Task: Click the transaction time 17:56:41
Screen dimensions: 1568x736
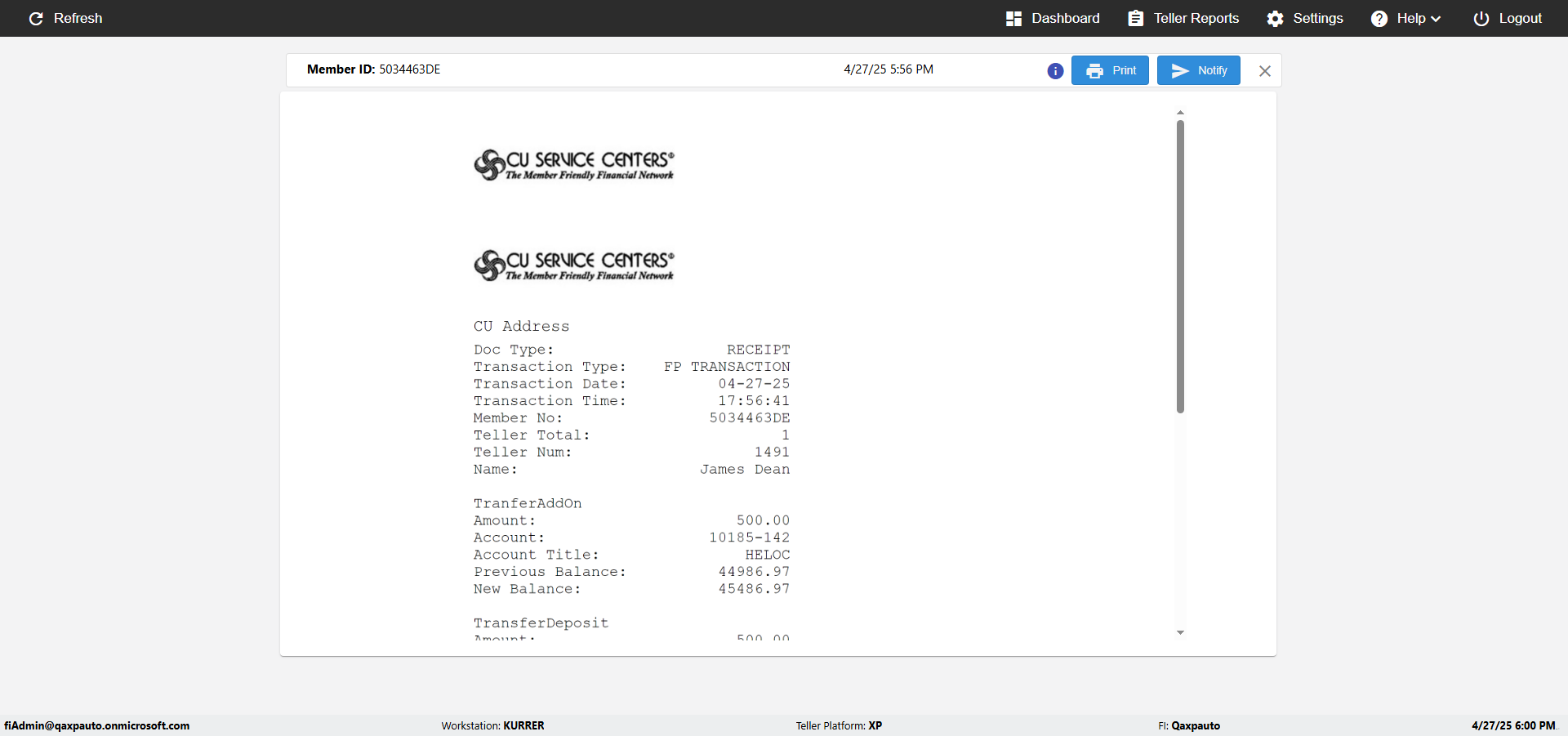Action: click(x=755, y=401)
